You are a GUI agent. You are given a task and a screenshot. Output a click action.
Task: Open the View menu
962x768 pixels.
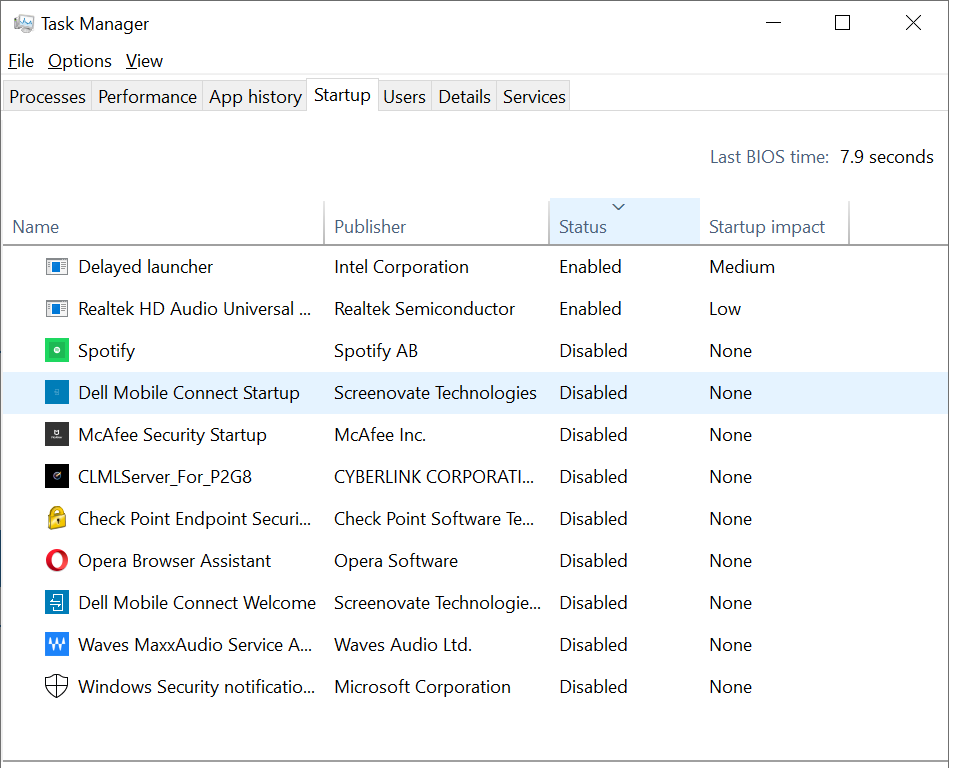point(144,61)
